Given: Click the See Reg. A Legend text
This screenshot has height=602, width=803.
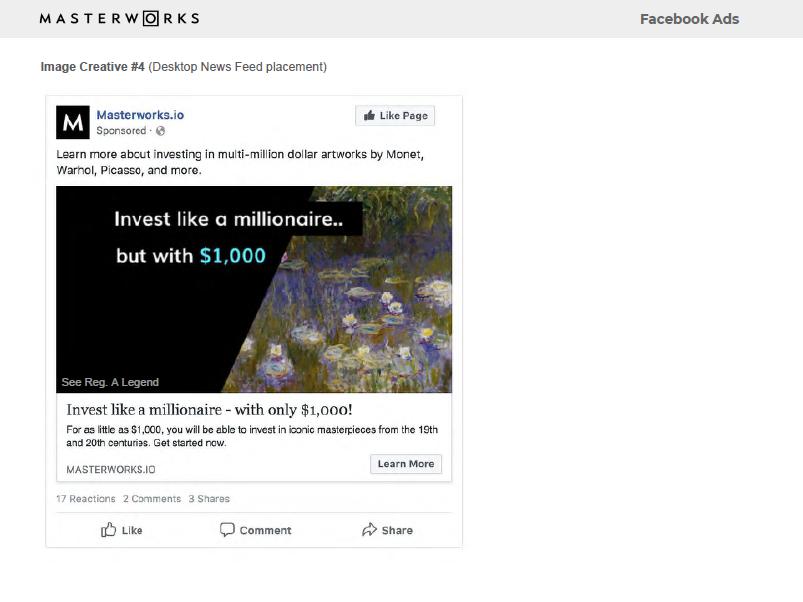Looking at the screenshot, I should [x=110, y=382].
